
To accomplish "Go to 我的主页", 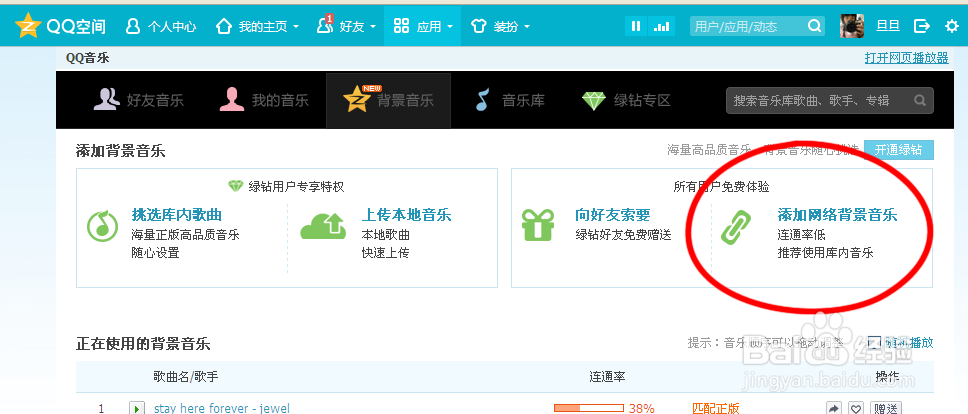I will [x=250, y=27].
